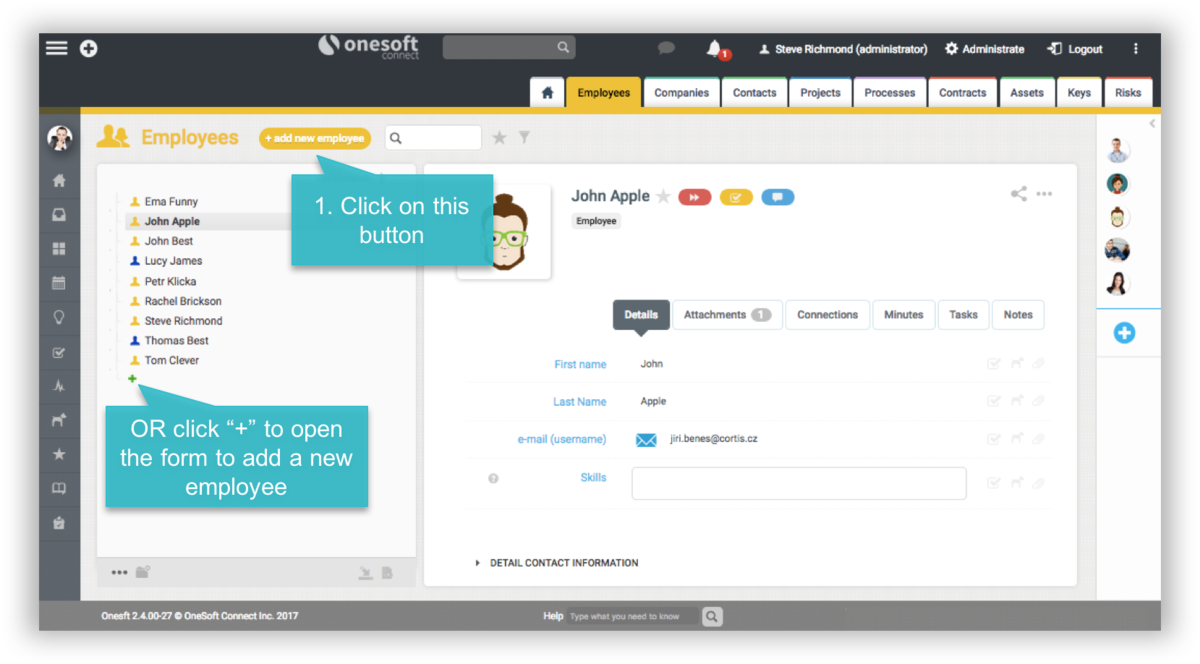Click the plus circle icon beside hamburger menu
This screenshot has height=664, width=1200.
tap(89, 48)
